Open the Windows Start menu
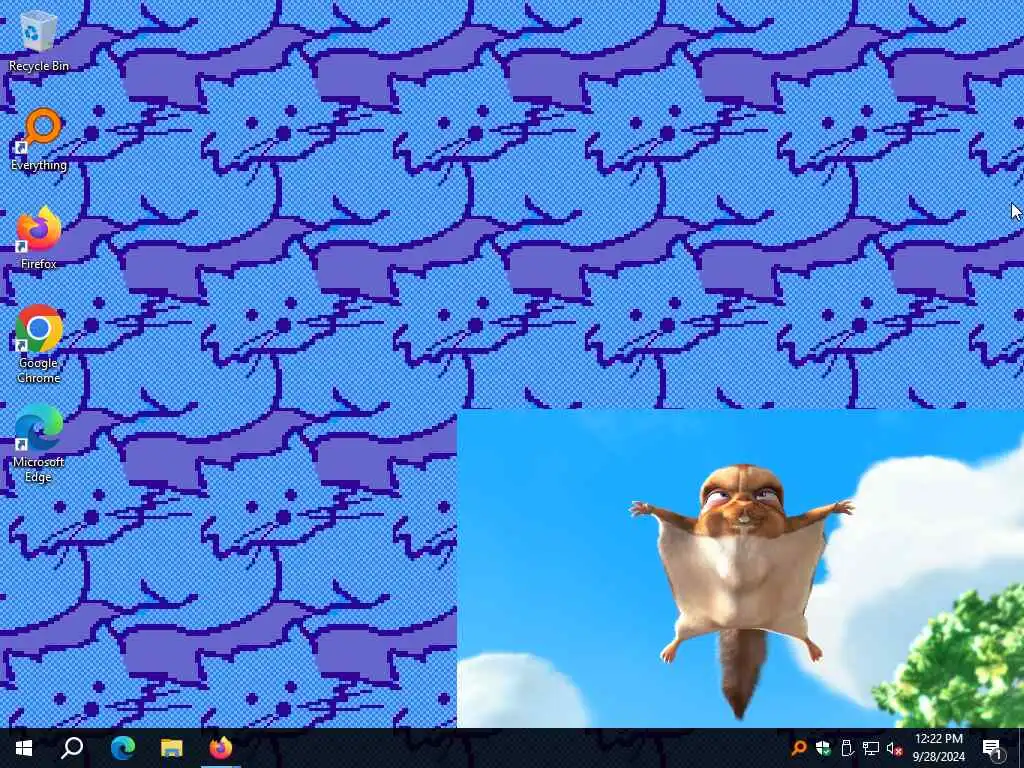 pyautogui.click(x=24, y=748)
